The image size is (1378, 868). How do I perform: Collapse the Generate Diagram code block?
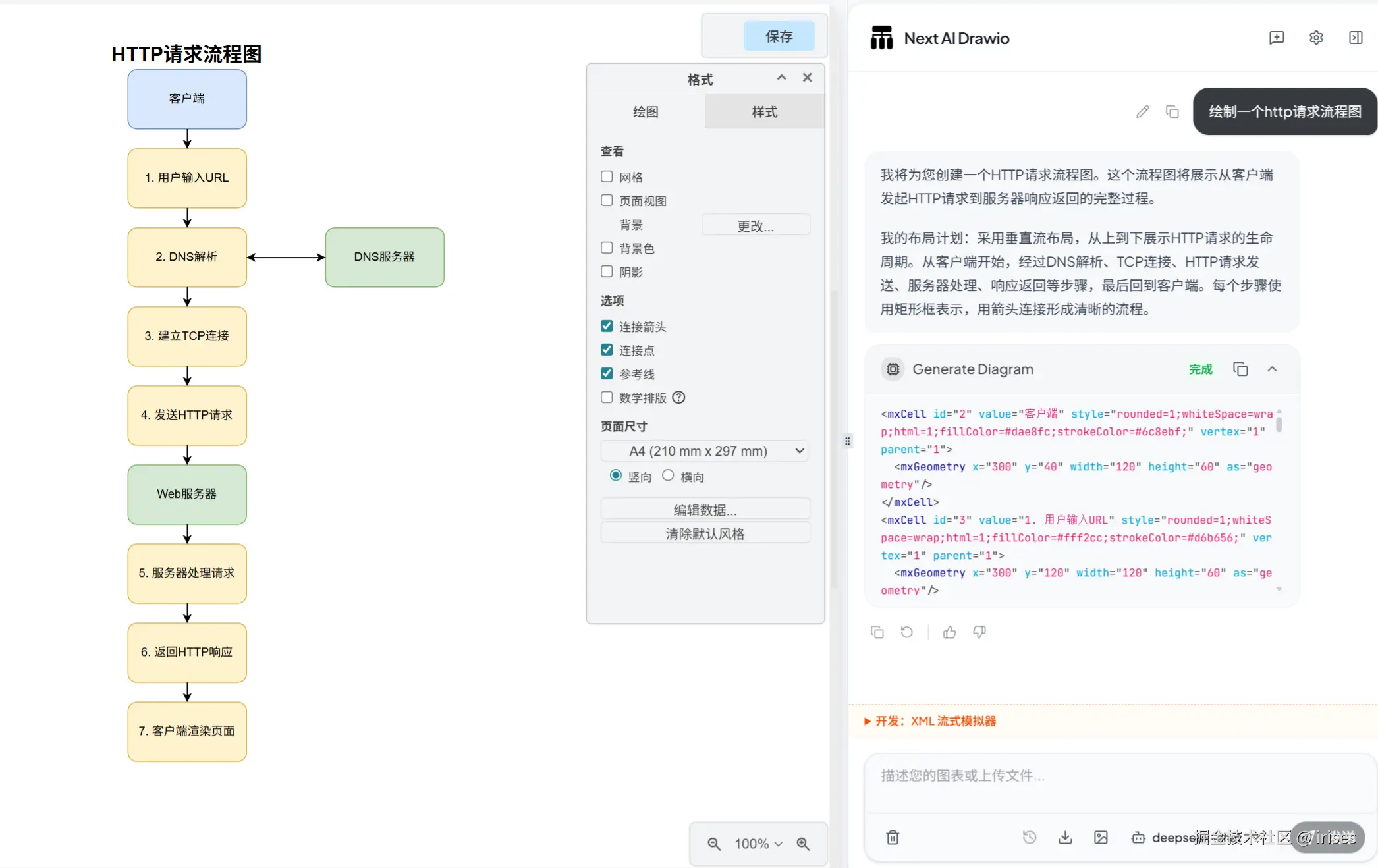coord(1272,369)
